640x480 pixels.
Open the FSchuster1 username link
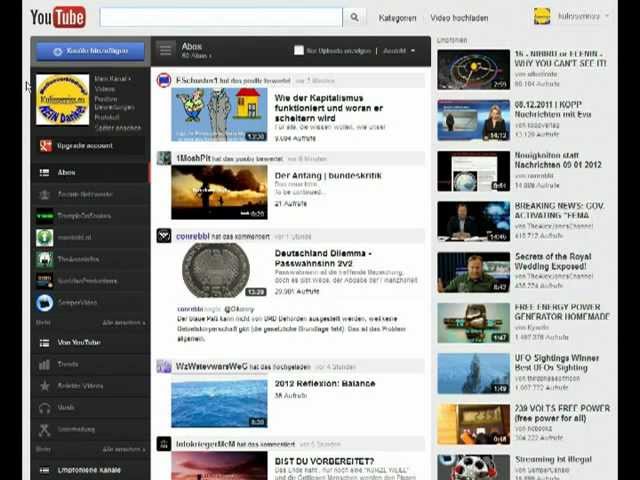click(x=197, y=80)
